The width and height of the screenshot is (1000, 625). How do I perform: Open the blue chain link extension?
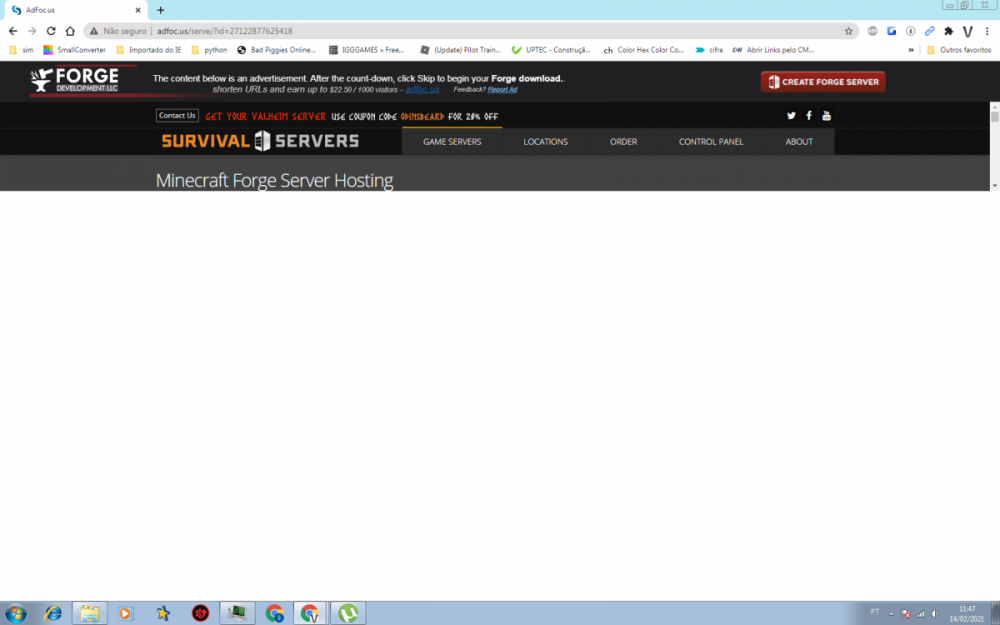tap(930, 31)
